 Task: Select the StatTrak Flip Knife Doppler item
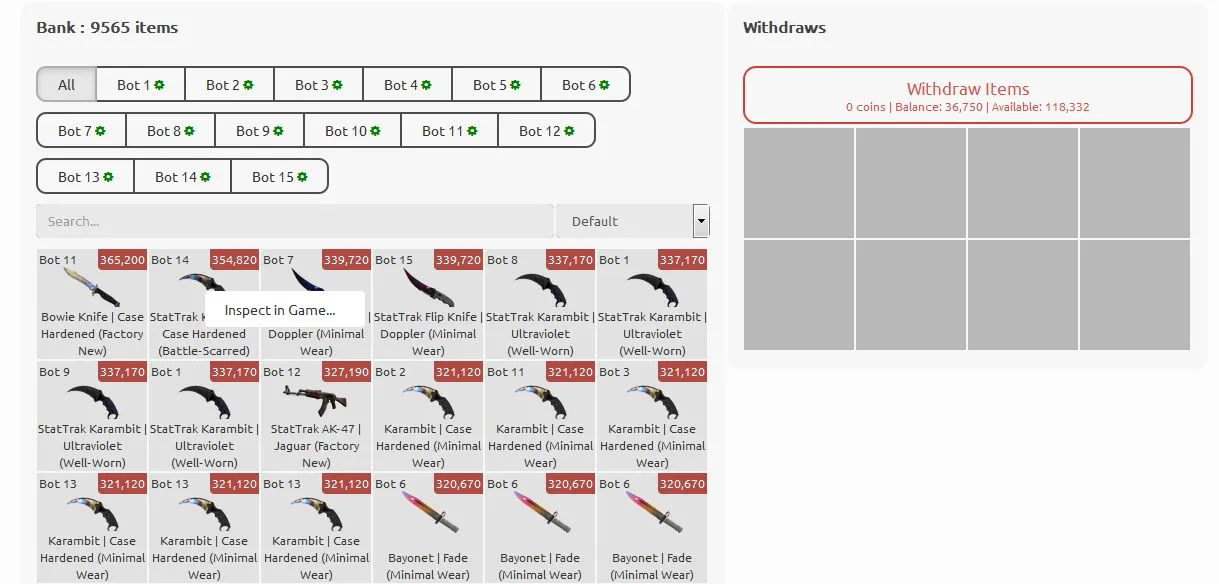pyautogui.click(x=428, y=304)
